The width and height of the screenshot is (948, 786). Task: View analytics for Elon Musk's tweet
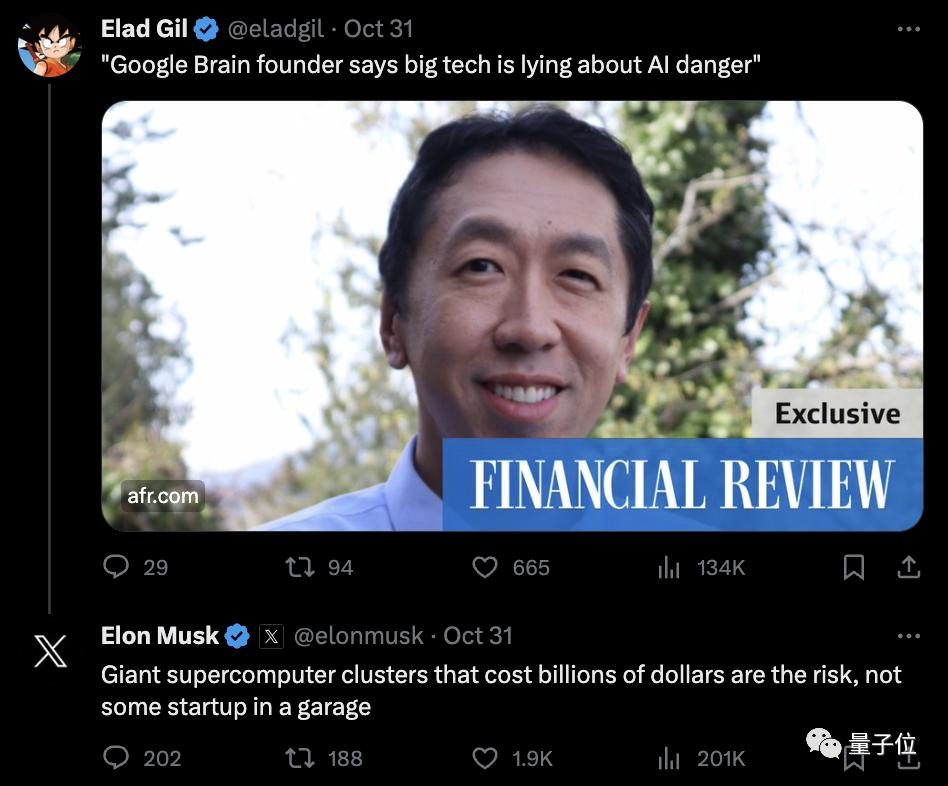669,758
